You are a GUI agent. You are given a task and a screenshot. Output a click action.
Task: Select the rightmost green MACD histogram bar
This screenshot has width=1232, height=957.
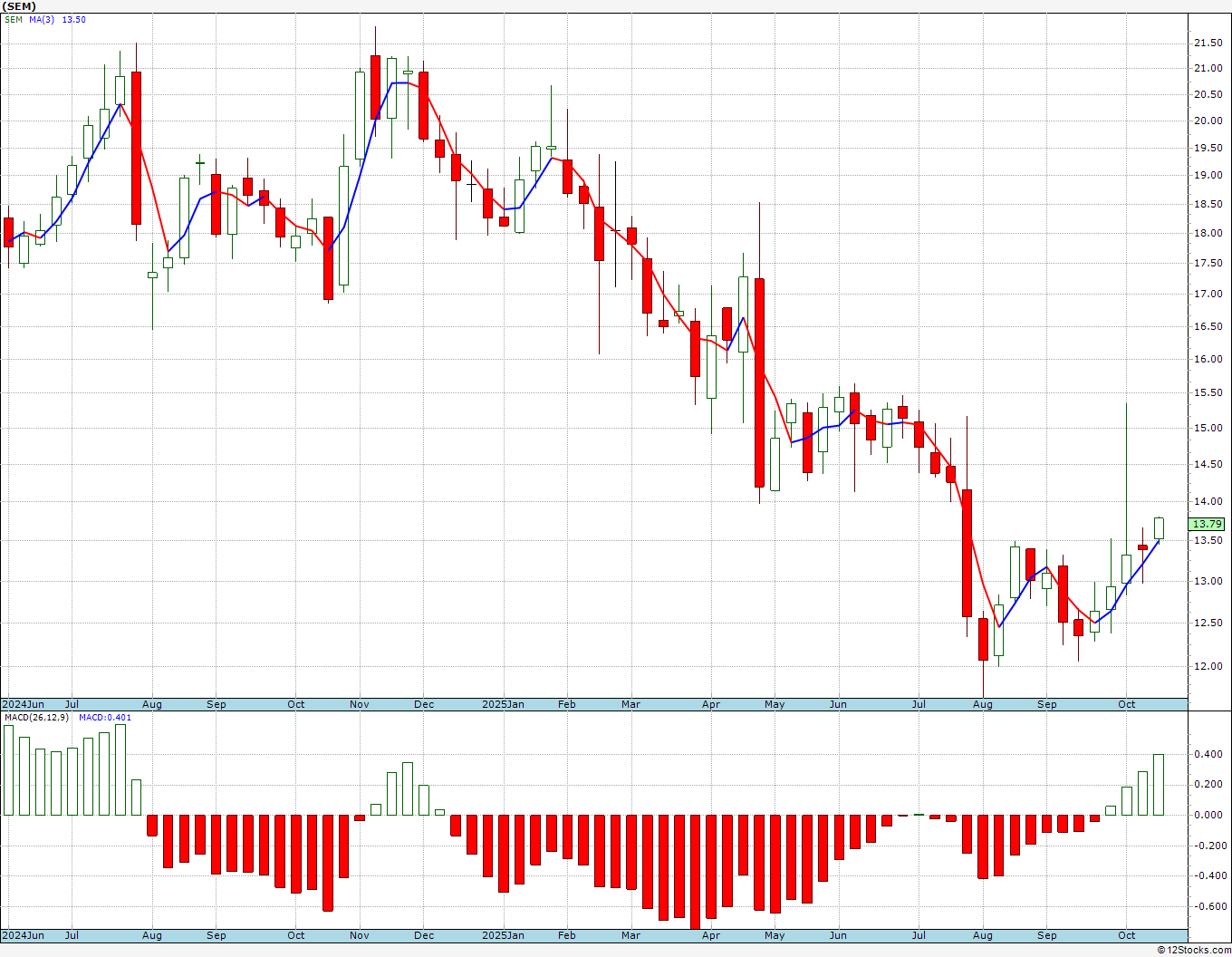(1159, 785)
